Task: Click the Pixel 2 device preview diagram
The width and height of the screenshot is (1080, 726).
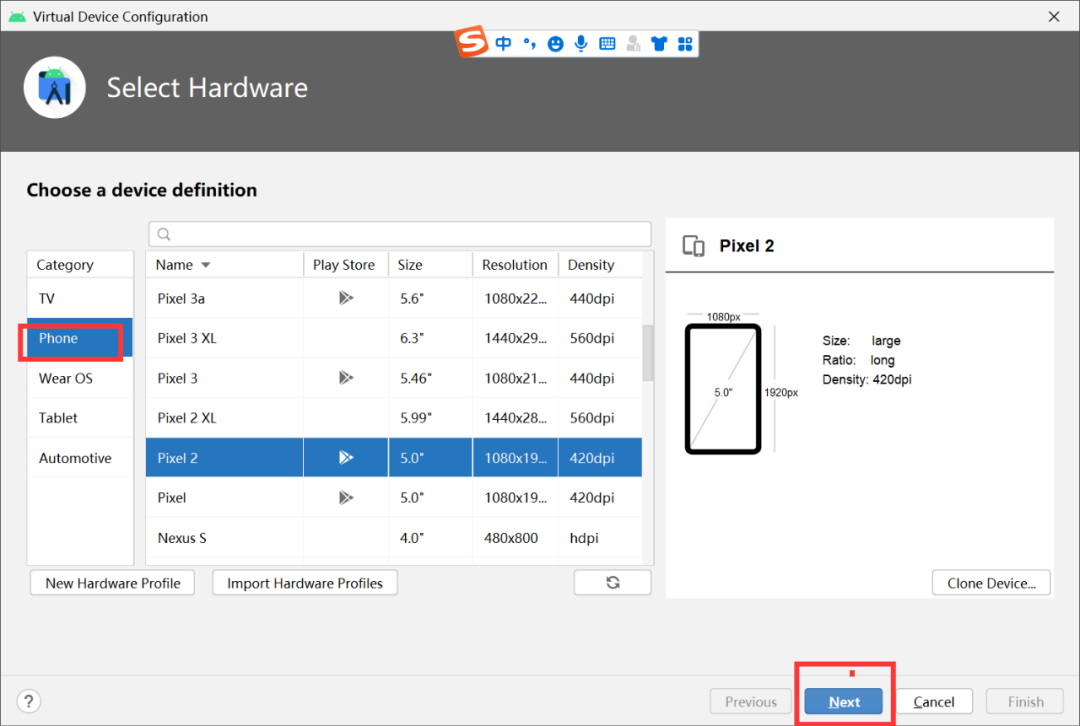Action: point(723,388)
